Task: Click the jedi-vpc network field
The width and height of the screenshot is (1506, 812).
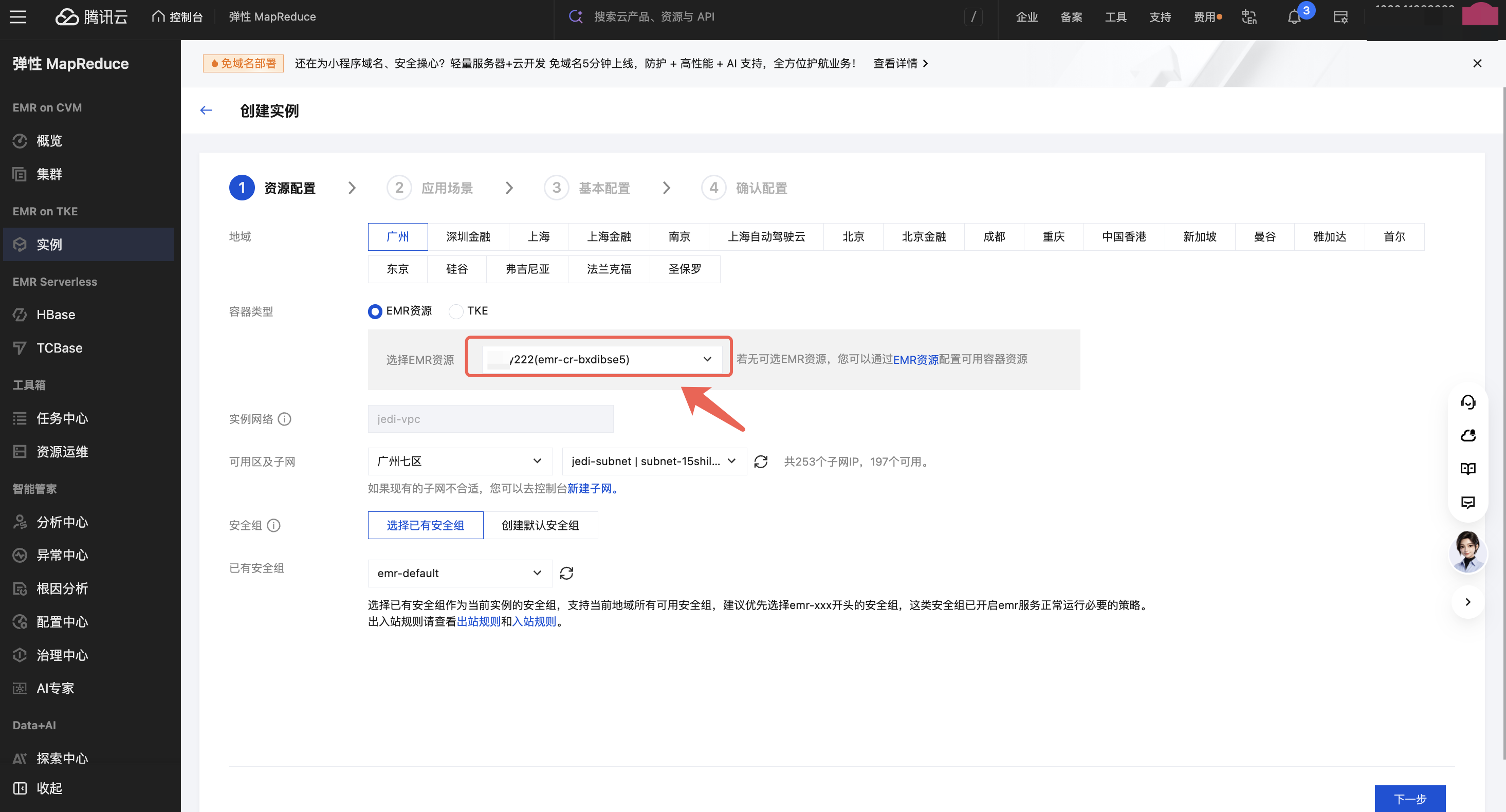Action: coord(490,418)
